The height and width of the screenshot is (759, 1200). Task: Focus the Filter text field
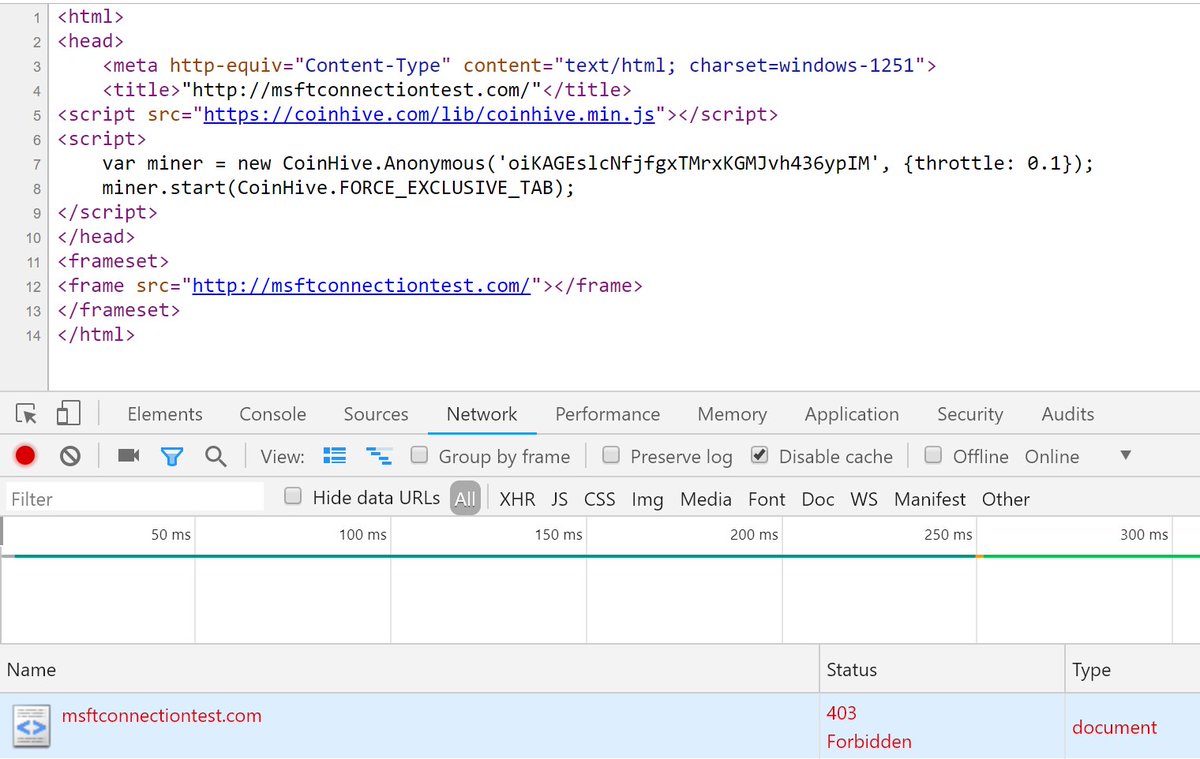[134, 498]
